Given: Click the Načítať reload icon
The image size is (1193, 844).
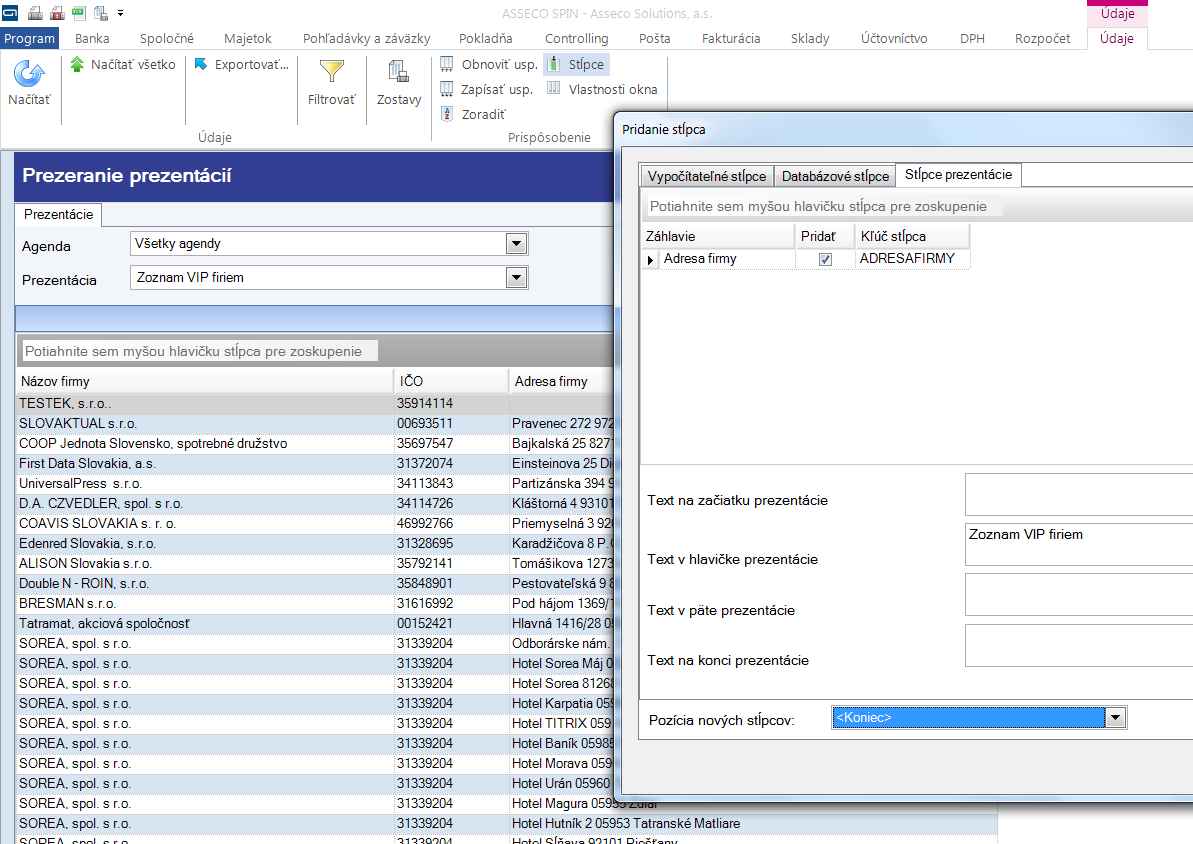Looking at the screenshot, I should [x=29, y=73].
